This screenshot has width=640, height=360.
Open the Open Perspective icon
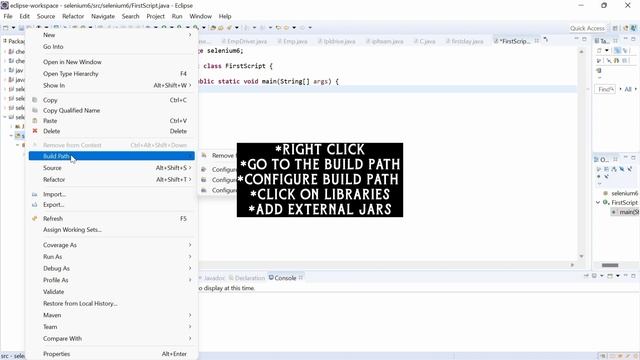(615, 28)
